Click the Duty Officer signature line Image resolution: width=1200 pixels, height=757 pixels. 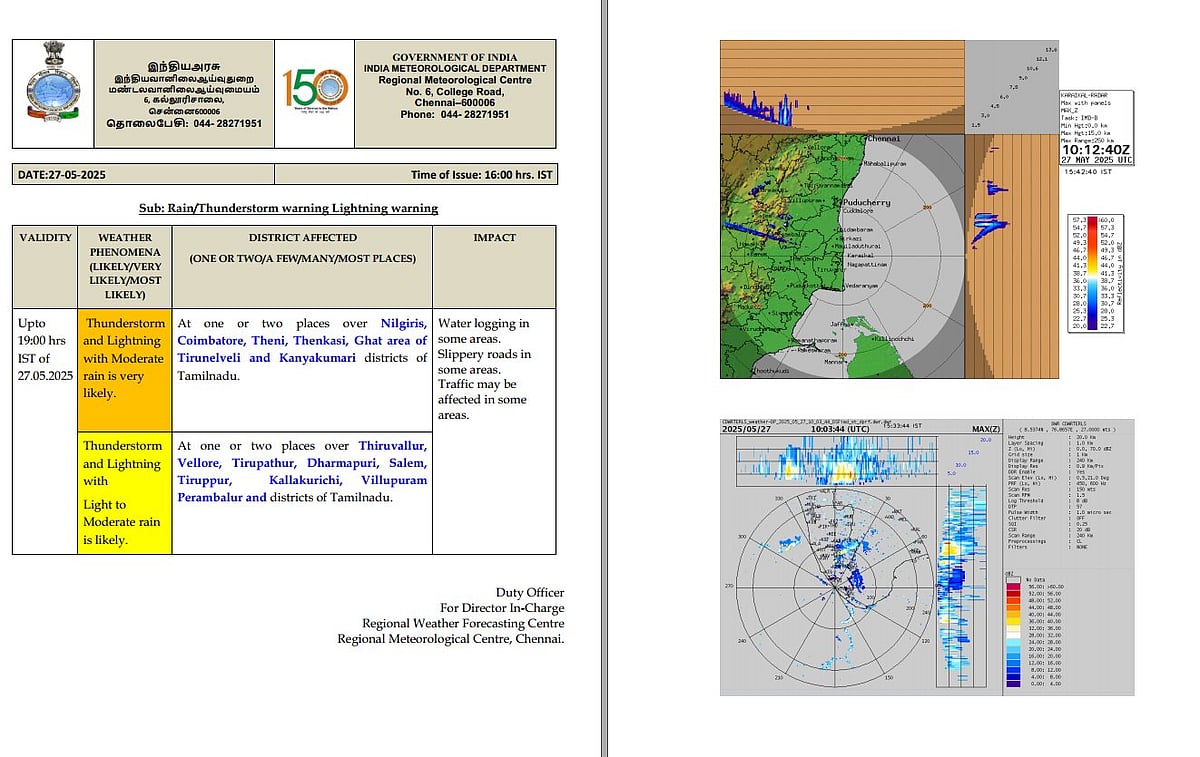[530, 593]
